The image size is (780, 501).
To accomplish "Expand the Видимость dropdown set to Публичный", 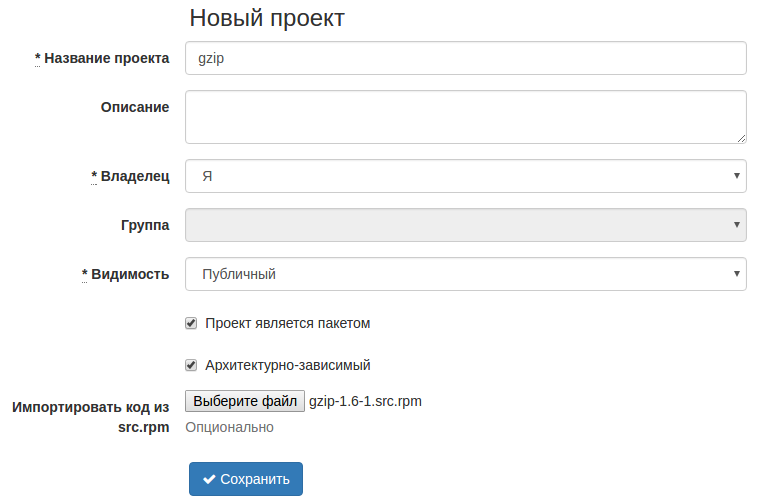I will click(x=465, y=274).
